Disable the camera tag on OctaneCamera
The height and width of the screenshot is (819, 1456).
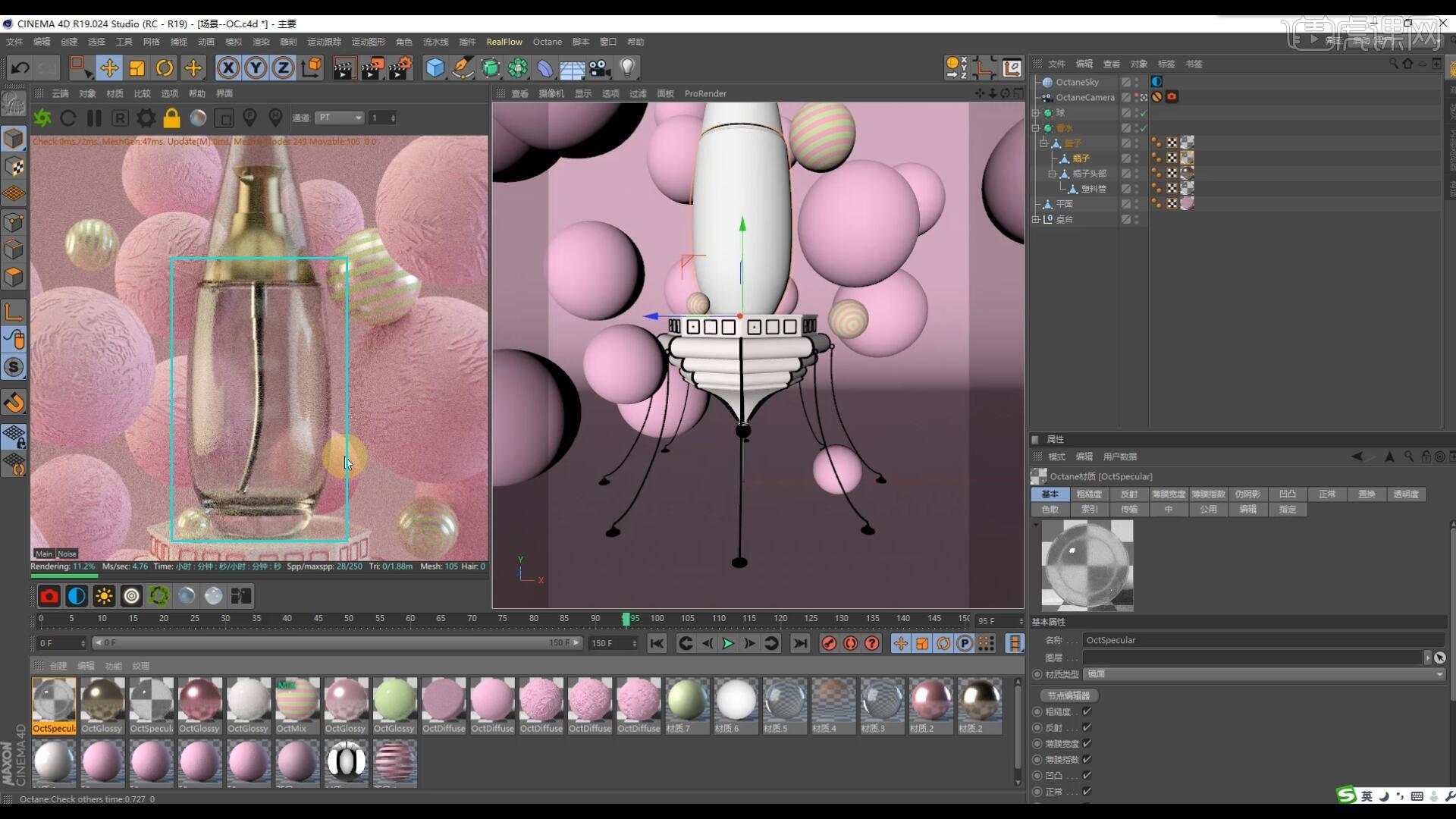click(1172, 97)
